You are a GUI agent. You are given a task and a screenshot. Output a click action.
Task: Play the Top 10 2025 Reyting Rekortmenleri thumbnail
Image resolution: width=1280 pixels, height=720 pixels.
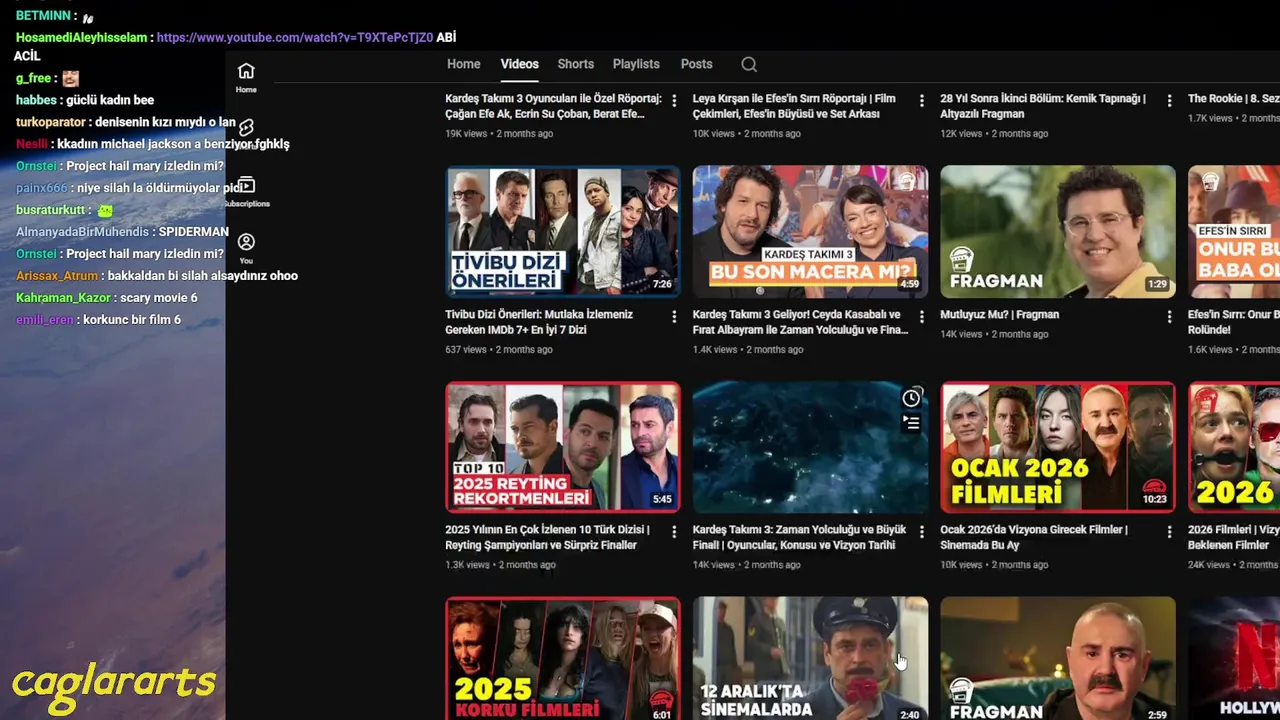point(563,447)
